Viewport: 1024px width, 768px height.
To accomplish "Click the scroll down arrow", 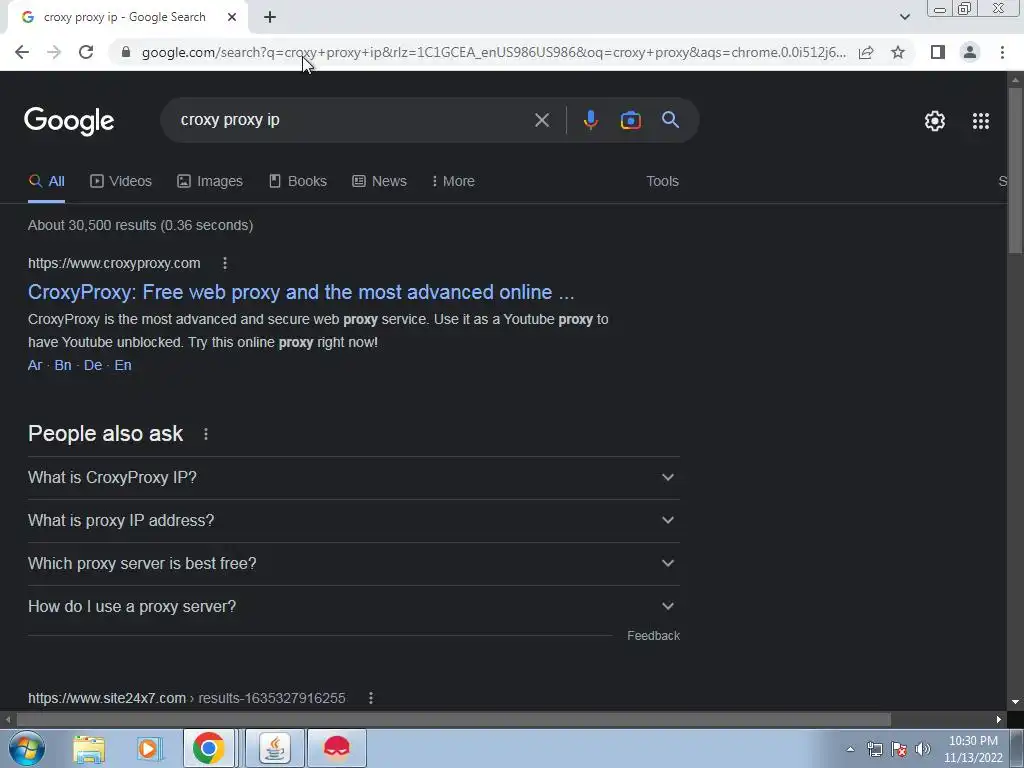I will (1015, 702).
